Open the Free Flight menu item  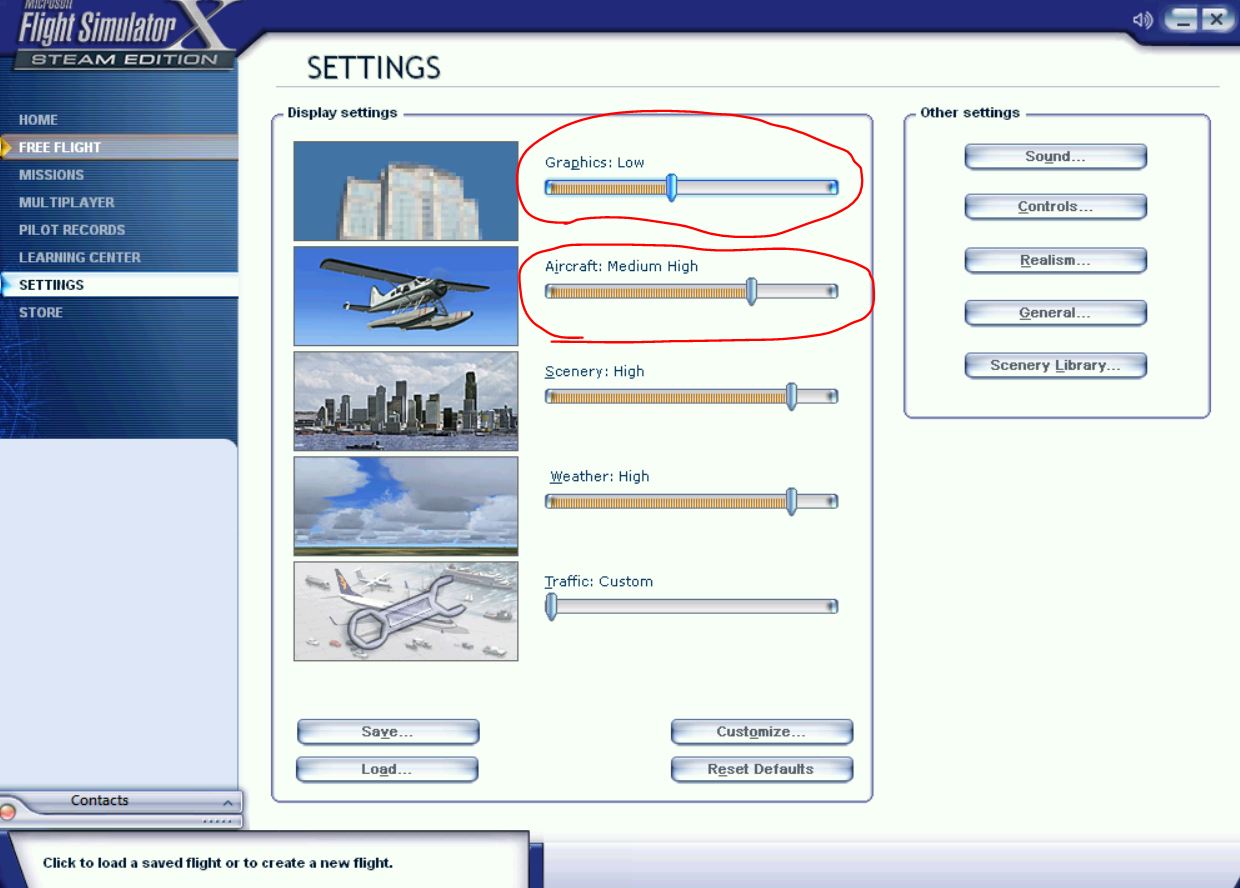point(60,147)
